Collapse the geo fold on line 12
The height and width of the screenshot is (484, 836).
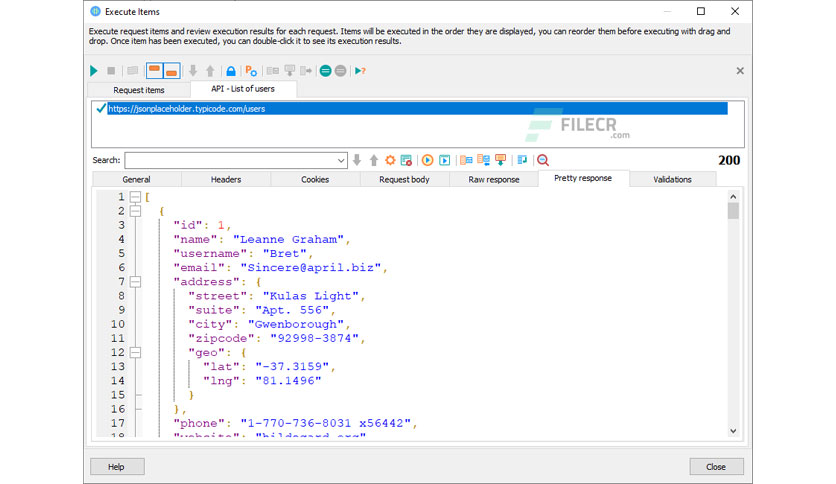[135, 352]
